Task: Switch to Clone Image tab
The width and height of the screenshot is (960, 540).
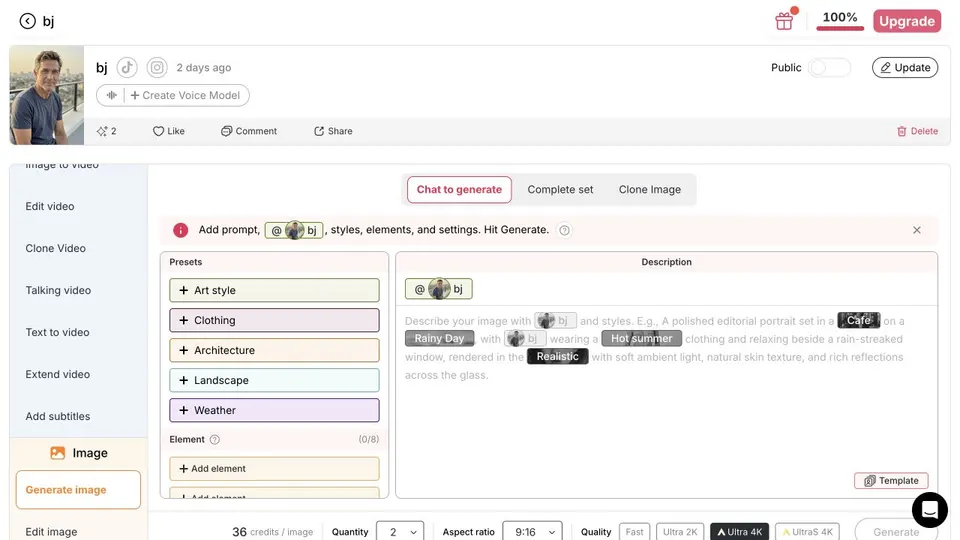Action: [650, 190]
